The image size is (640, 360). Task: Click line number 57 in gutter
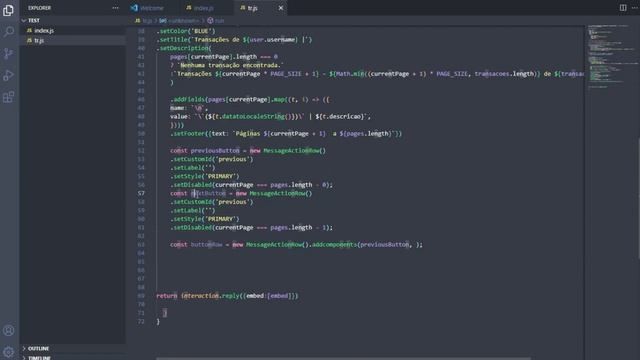coord(141,193)
